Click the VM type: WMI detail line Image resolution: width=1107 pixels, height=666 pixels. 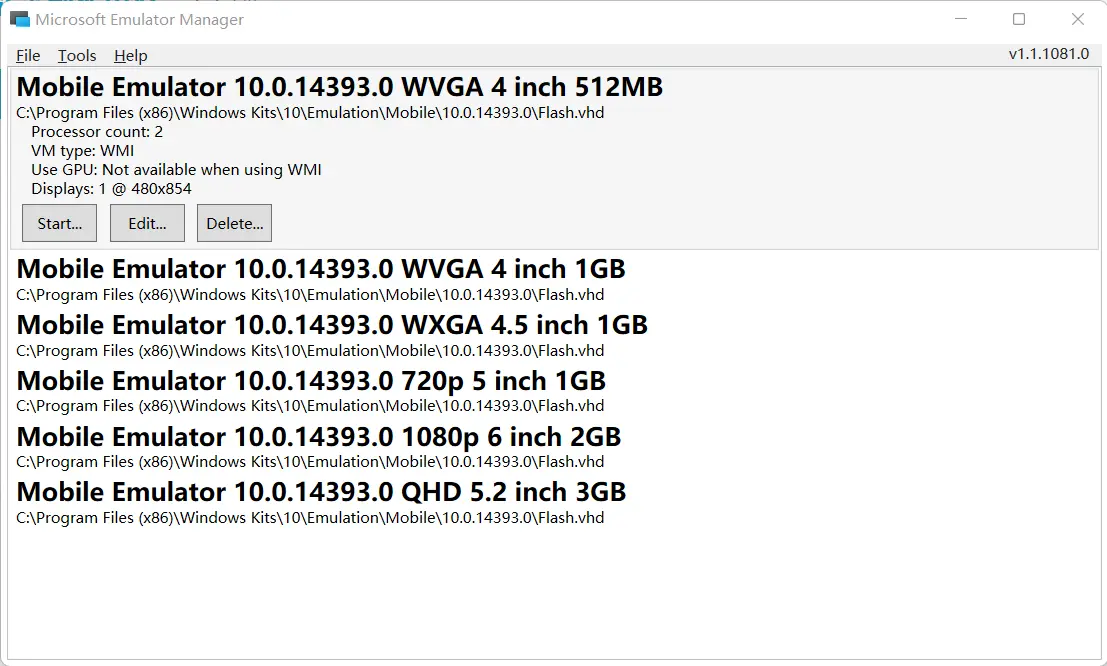tap(82, 151)
